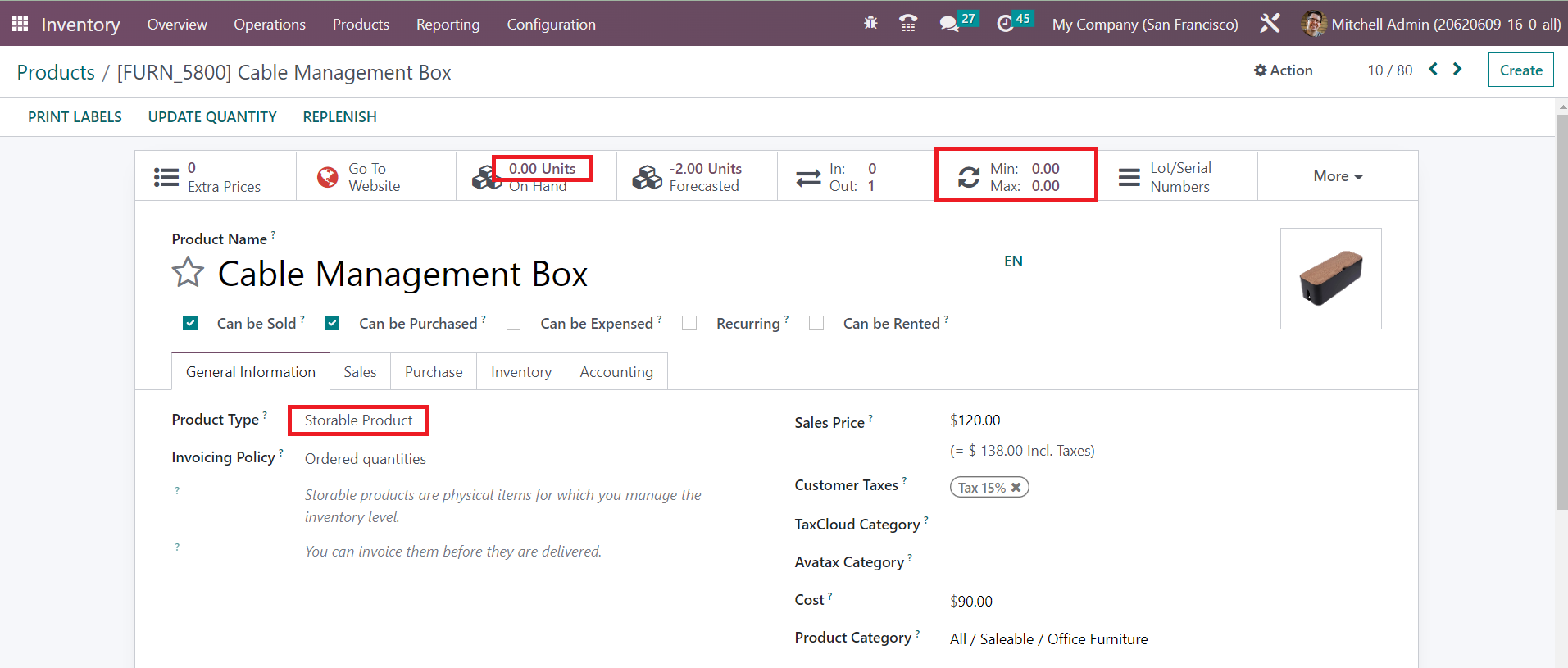Click the Go To Website globe icon
The image size is (1568, 668).
point(328,177)
